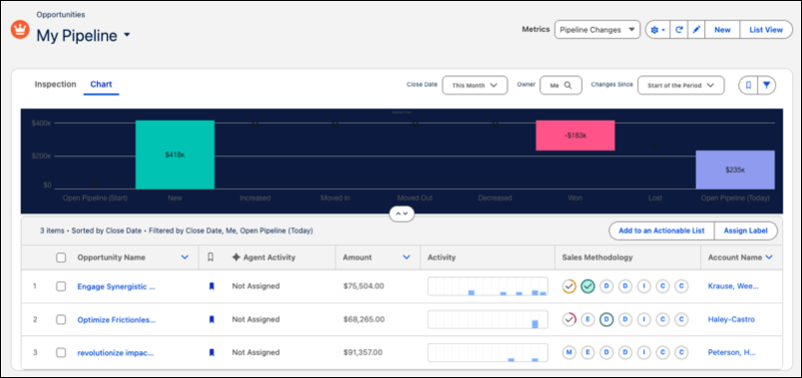
Task: Select all rows with the header checkbox
Action: point(61,258)
